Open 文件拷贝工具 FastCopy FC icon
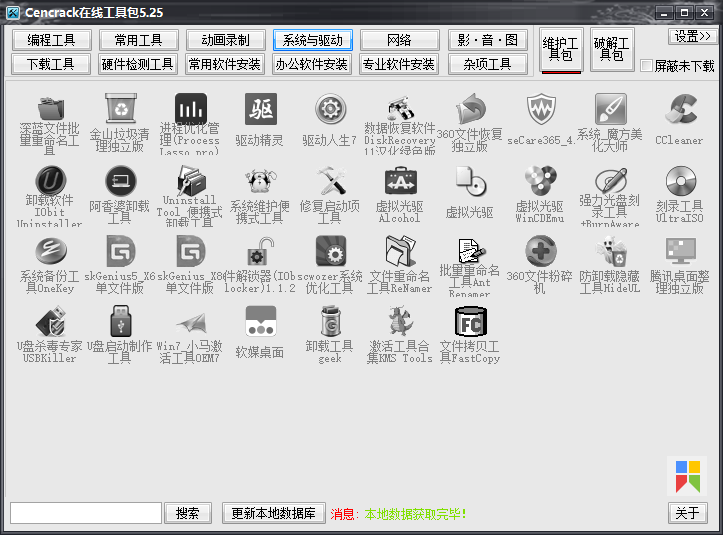The width and height of the screenshot is (723, 535). (x=470, y=321)
